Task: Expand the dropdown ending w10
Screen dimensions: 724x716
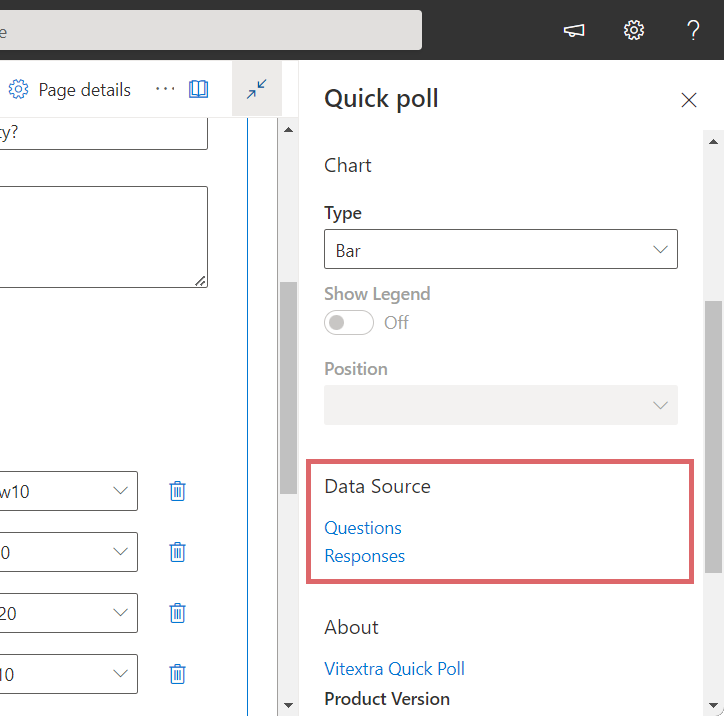Action: pos(68,491)
